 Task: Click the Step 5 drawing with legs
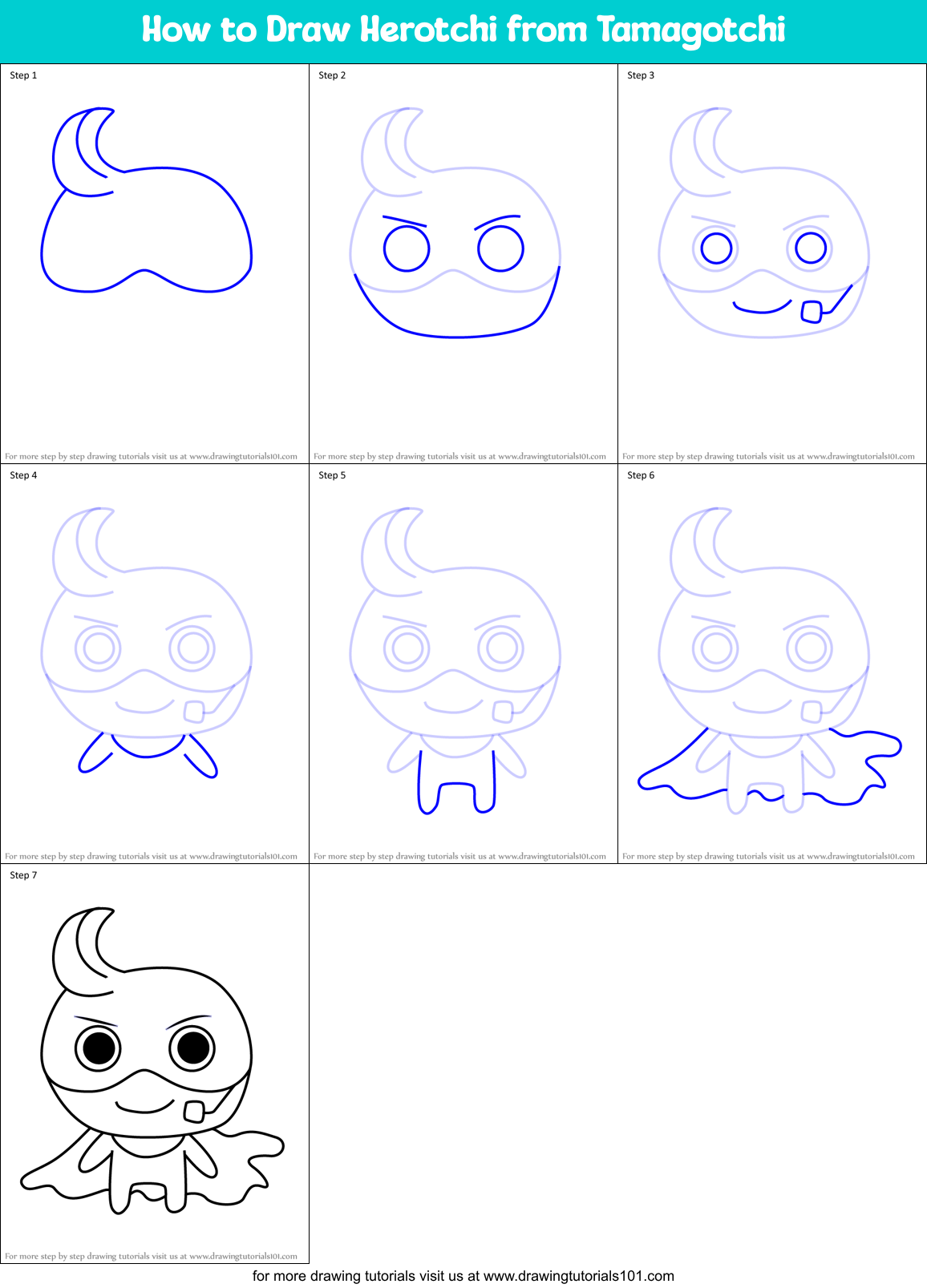[455, 660]
